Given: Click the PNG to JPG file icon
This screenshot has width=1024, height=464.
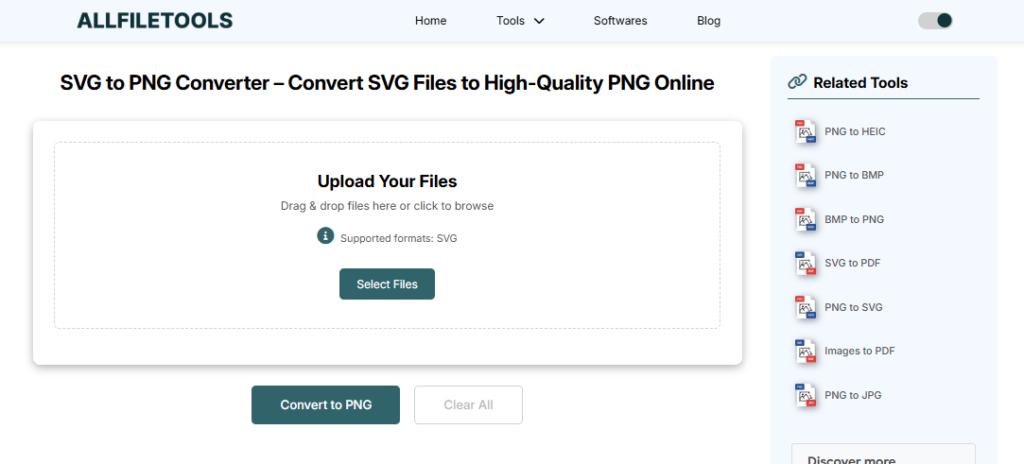Looking at the screenshot, I should pos(805,396).
